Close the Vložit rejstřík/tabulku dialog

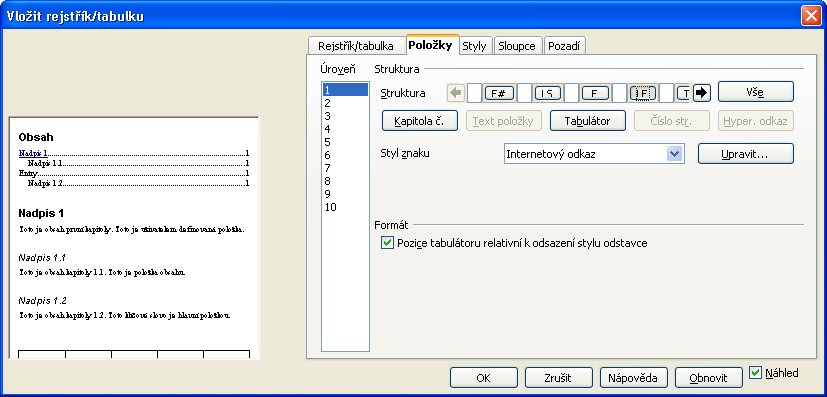click(x=811, y=16)
